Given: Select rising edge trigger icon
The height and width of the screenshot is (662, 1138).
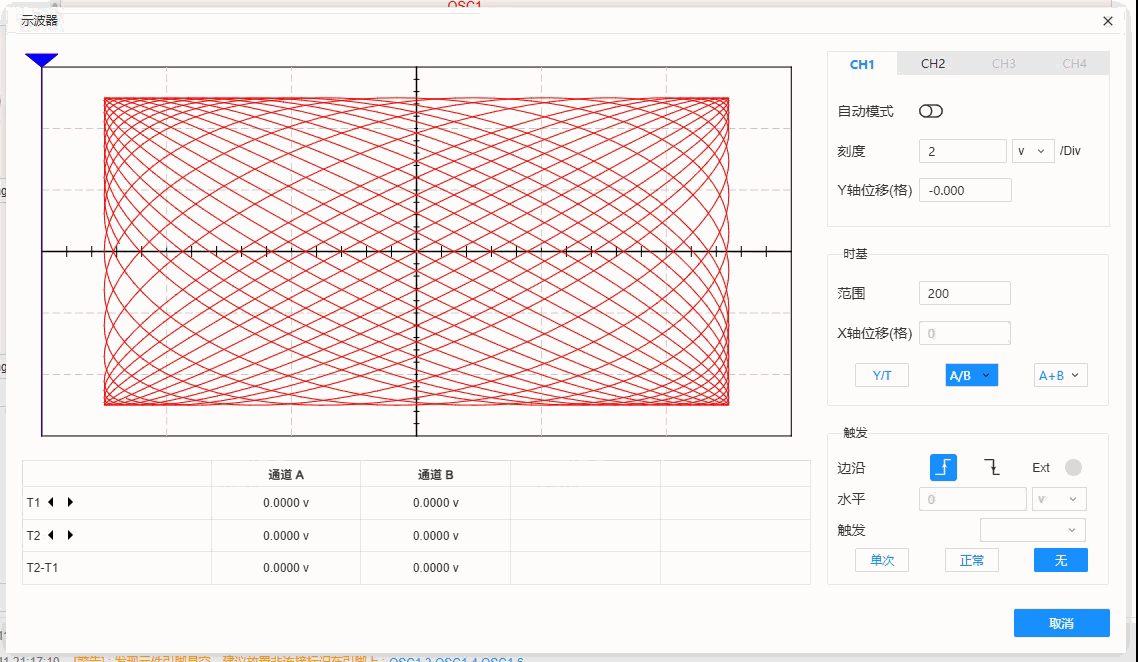Looking at the screenshot, I should (x=943, y=467).
